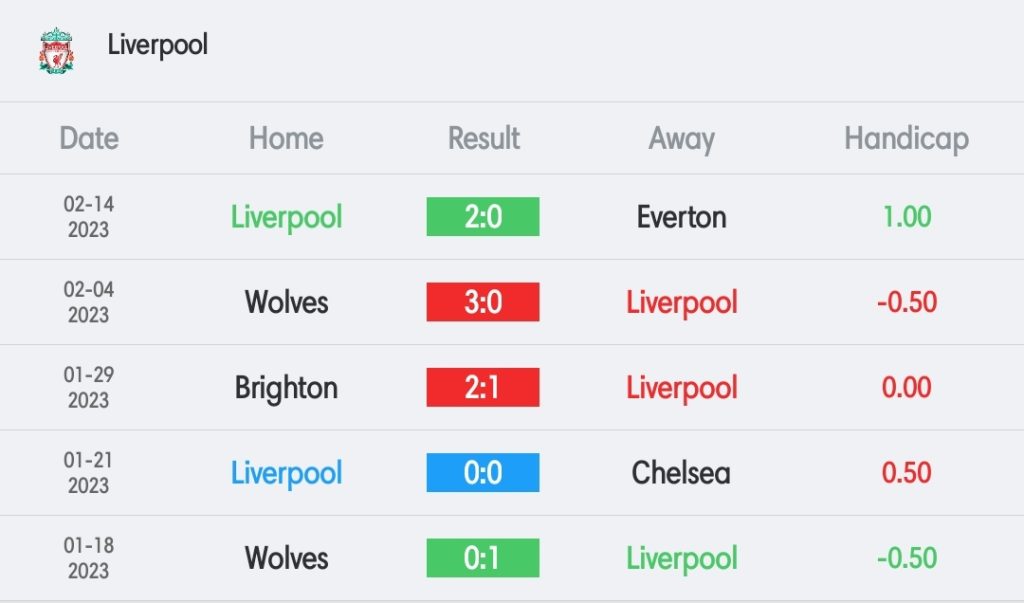Click the 01-29 2023 date cell
Screen dimensions: 1024x603
pos(89,387)
